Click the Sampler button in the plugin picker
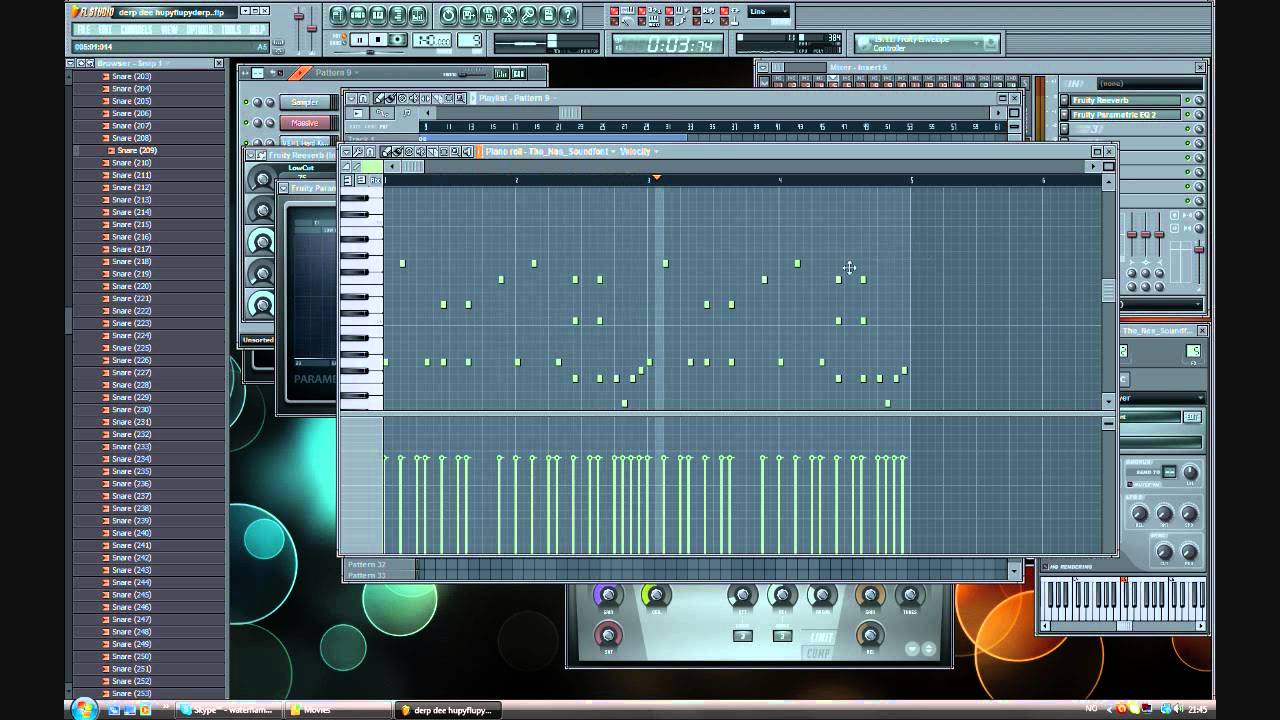Image resolution: width=1280 pixels, height=720 pixels. coord(306,101)
